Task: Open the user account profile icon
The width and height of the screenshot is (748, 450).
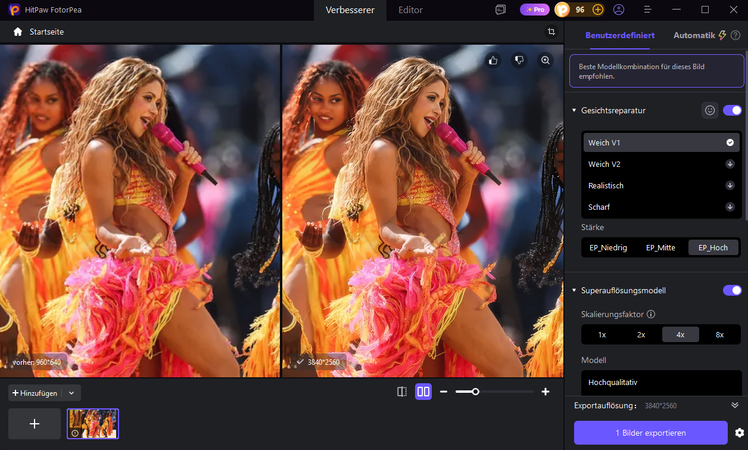Action: click(619, 10)
